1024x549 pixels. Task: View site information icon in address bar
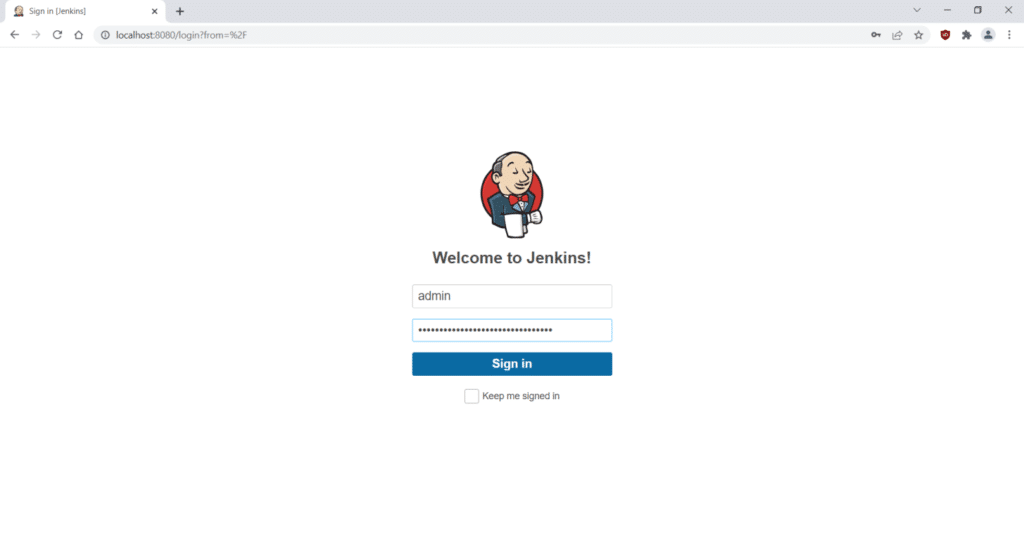(105, 35)
